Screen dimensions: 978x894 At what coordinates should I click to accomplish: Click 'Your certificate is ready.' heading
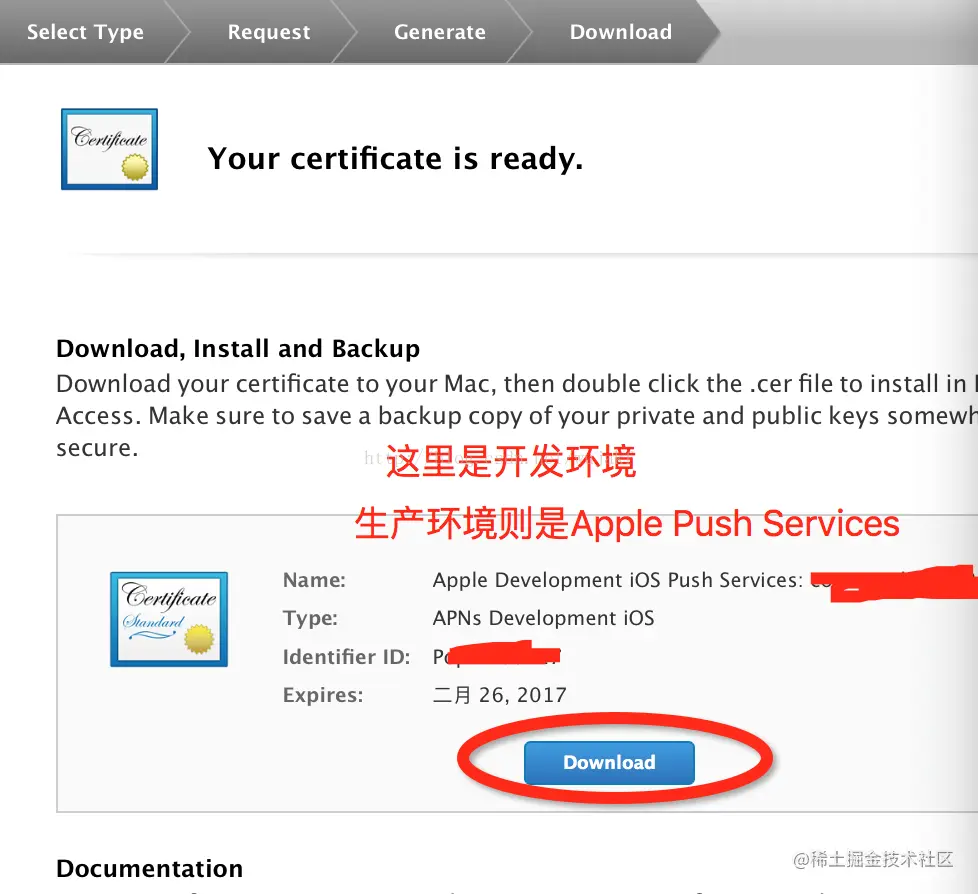click(395, 158)
